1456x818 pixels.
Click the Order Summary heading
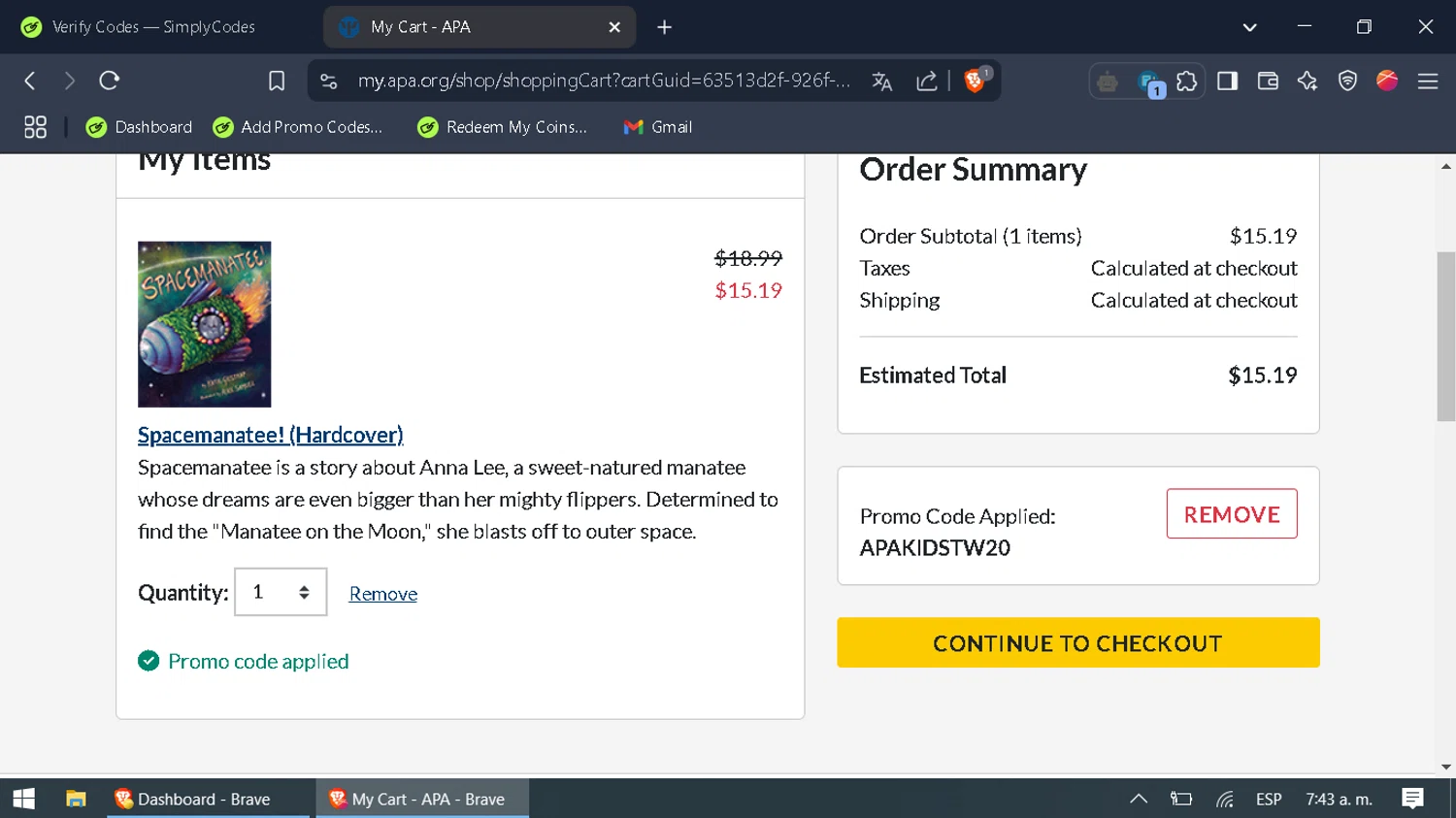[974, 169]
